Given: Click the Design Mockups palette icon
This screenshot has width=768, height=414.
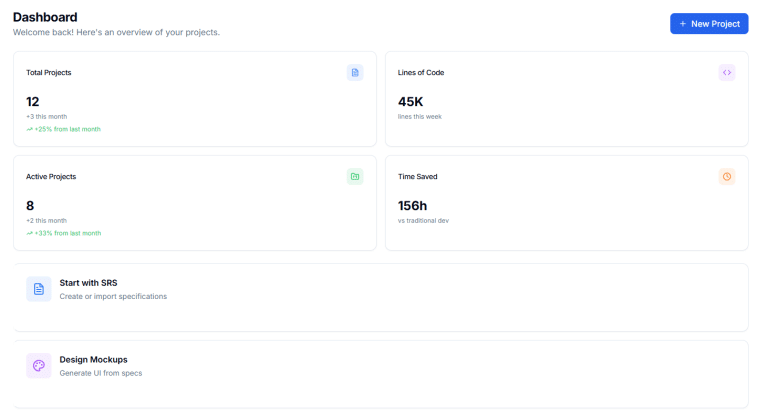Looking at the screenshot, I should tap(39, 366).
